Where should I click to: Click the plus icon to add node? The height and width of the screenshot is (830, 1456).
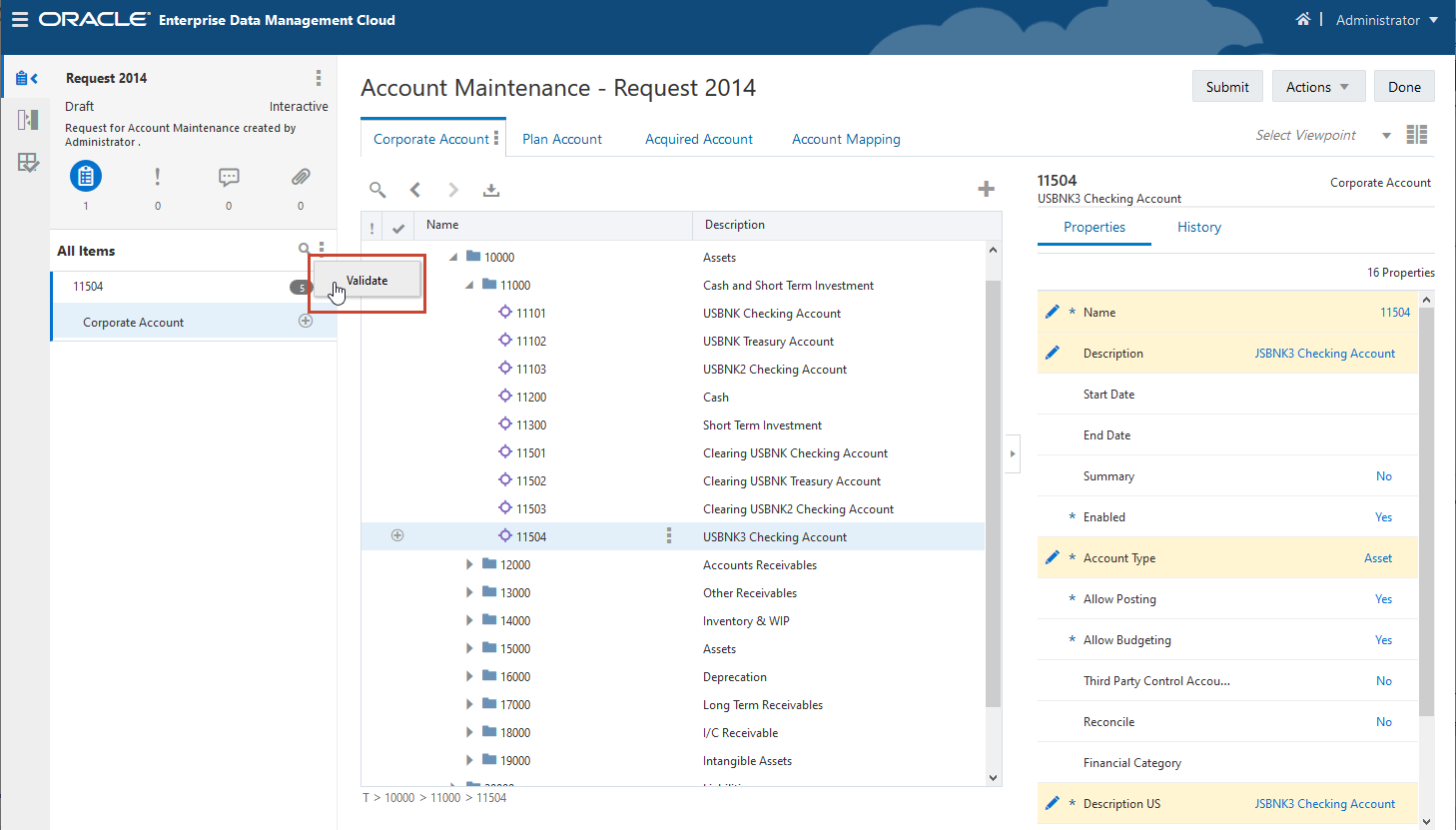pyautogui.click(x=986, y=189)
